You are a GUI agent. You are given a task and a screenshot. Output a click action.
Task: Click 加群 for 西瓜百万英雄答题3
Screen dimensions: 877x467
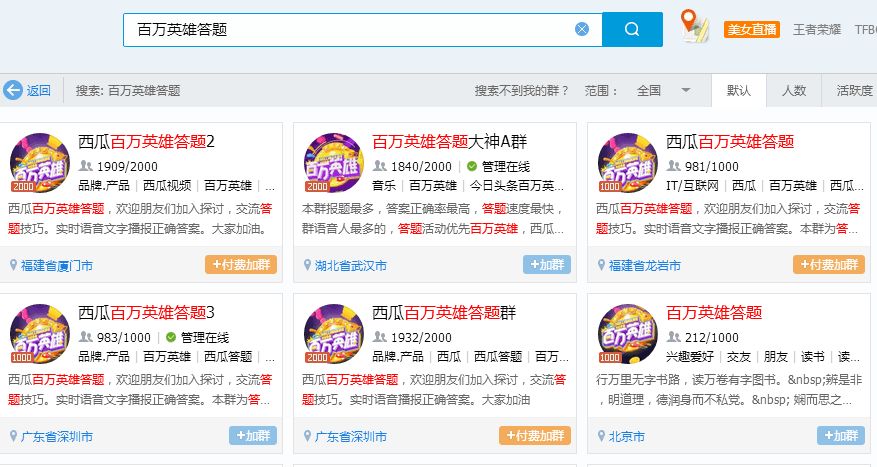(253, 436)
